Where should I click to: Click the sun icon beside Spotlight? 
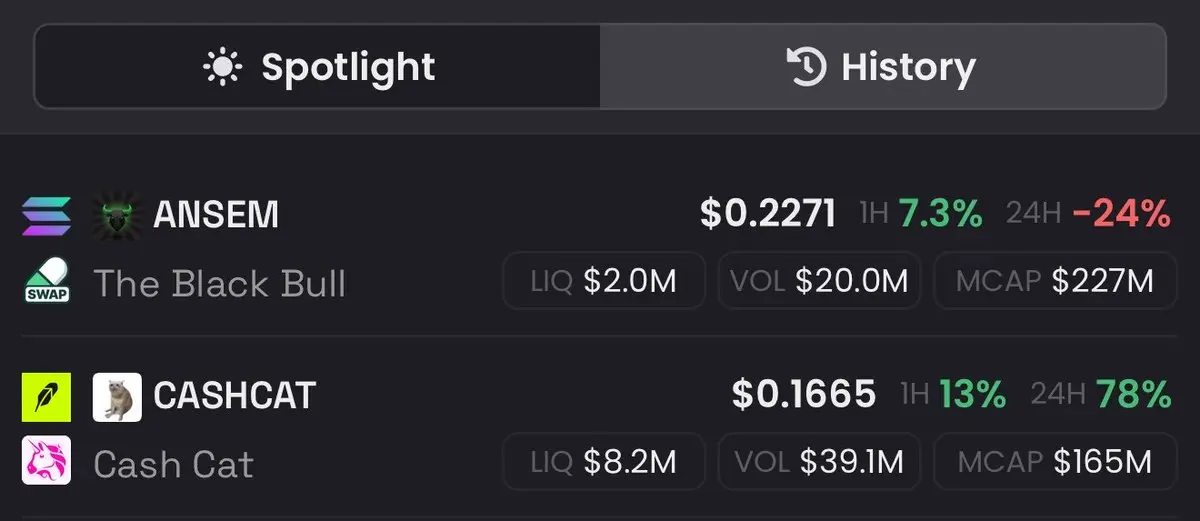[222, 67]
